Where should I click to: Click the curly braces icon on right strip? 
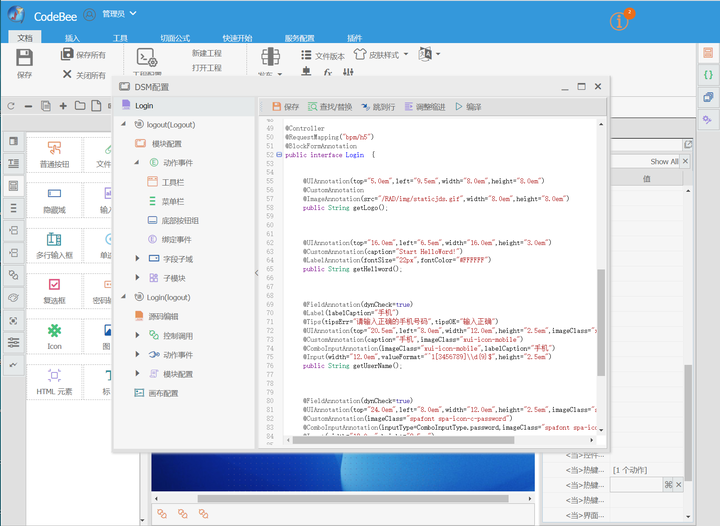709,74
